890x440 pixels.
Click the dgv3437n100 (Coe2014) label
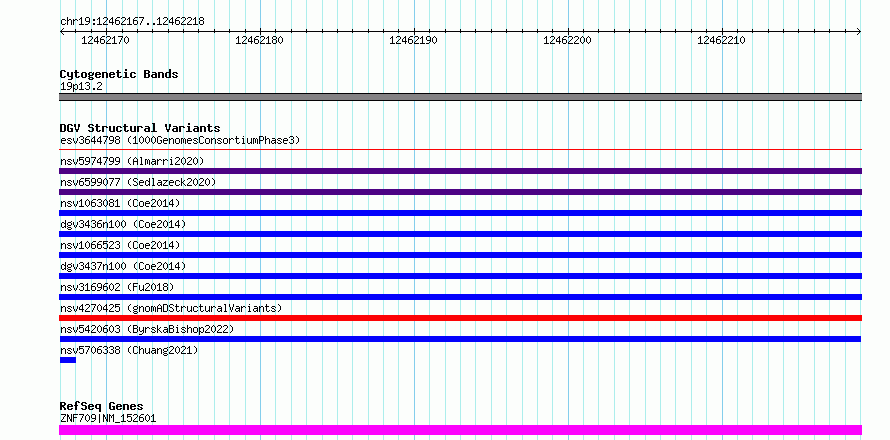click(123, 266)
